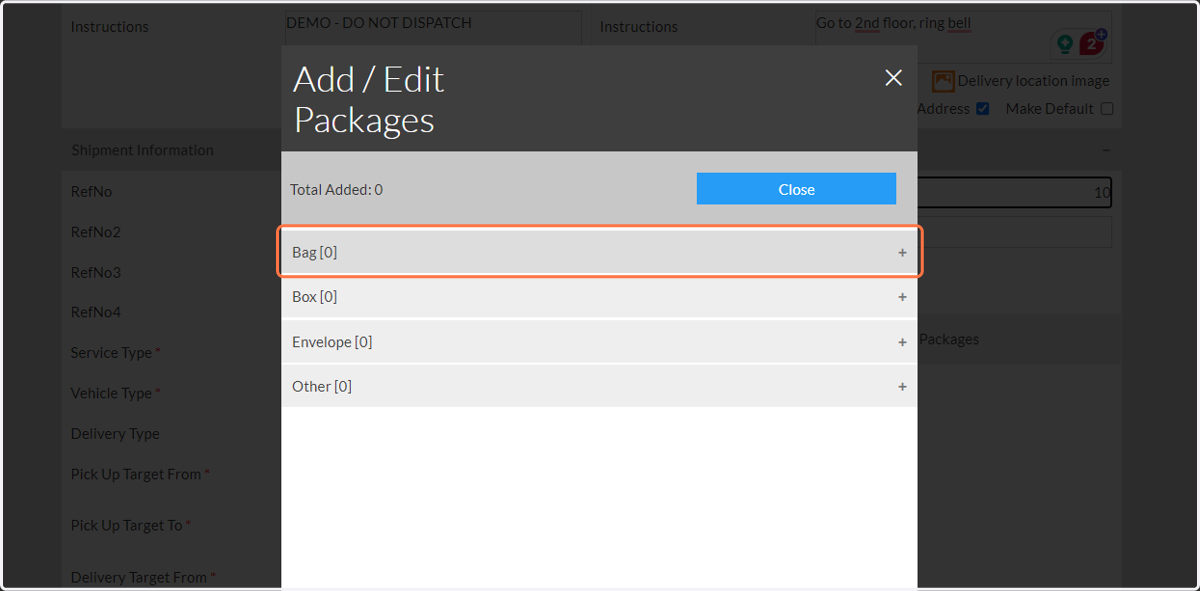Expand the Envelope [0] package row
This screenshot has height=591, width=1200.
pyautogui.click(x=599, y=342)
